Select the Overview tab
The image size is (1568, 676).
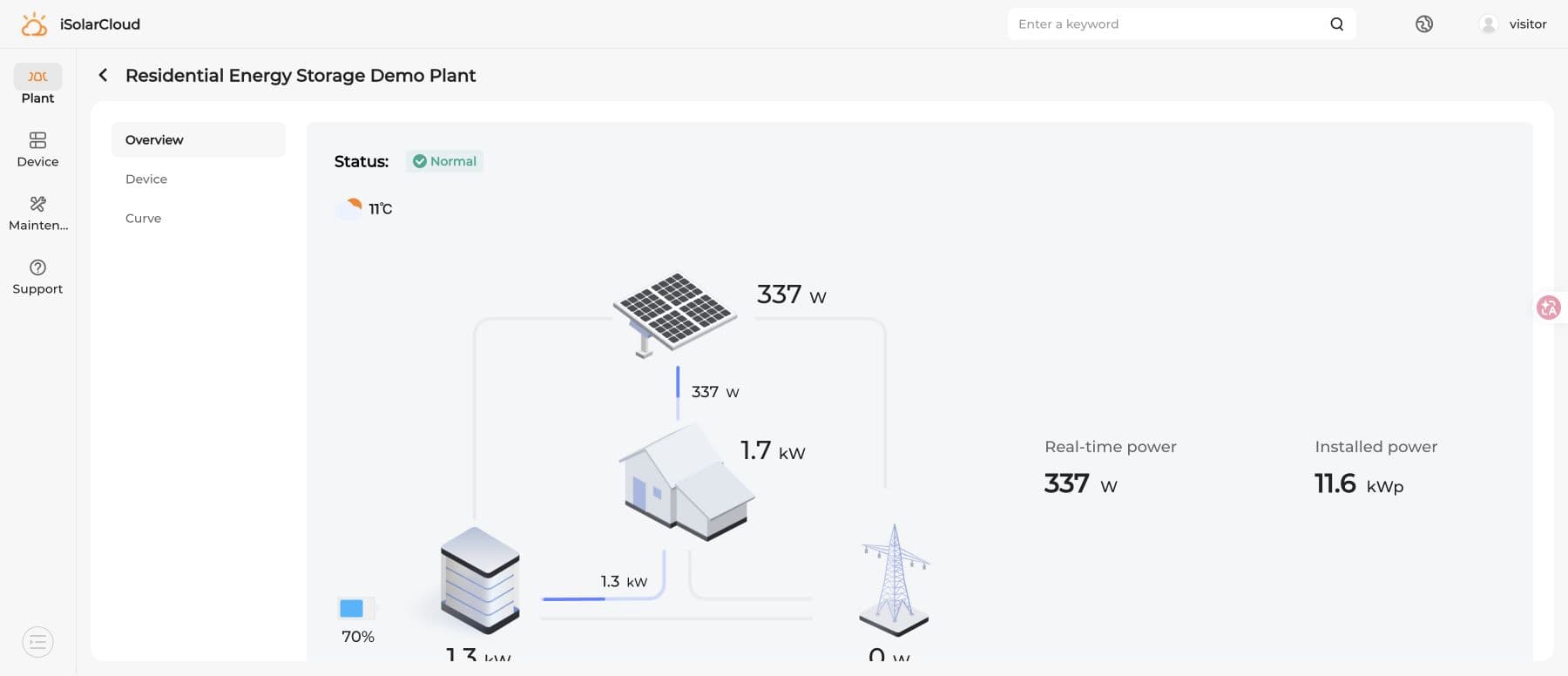coord(199,139)
